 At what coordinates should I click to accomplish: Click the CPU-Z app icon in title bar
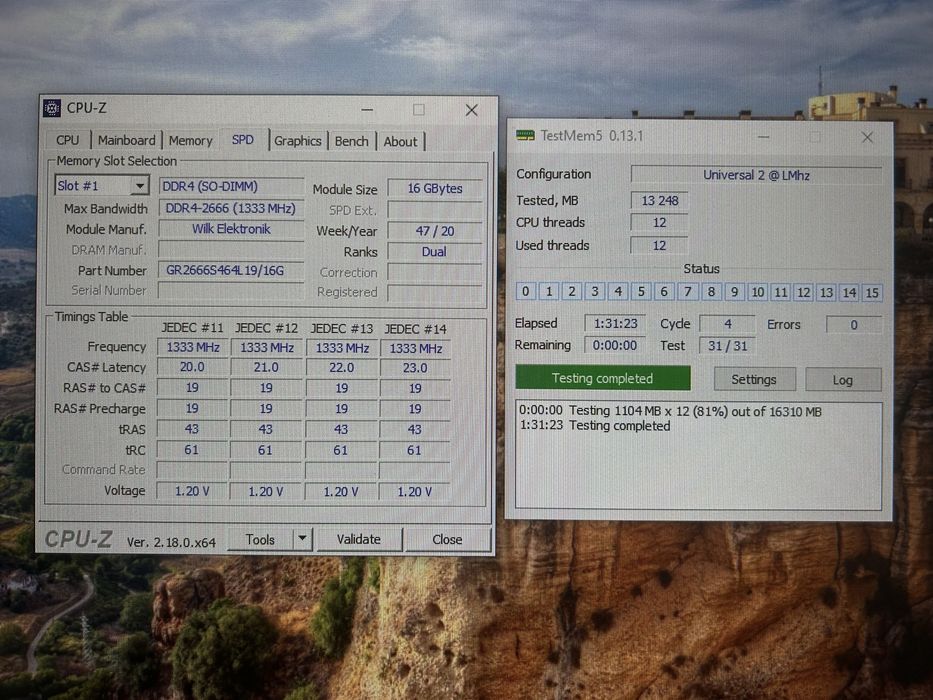(x=52, y=108)
